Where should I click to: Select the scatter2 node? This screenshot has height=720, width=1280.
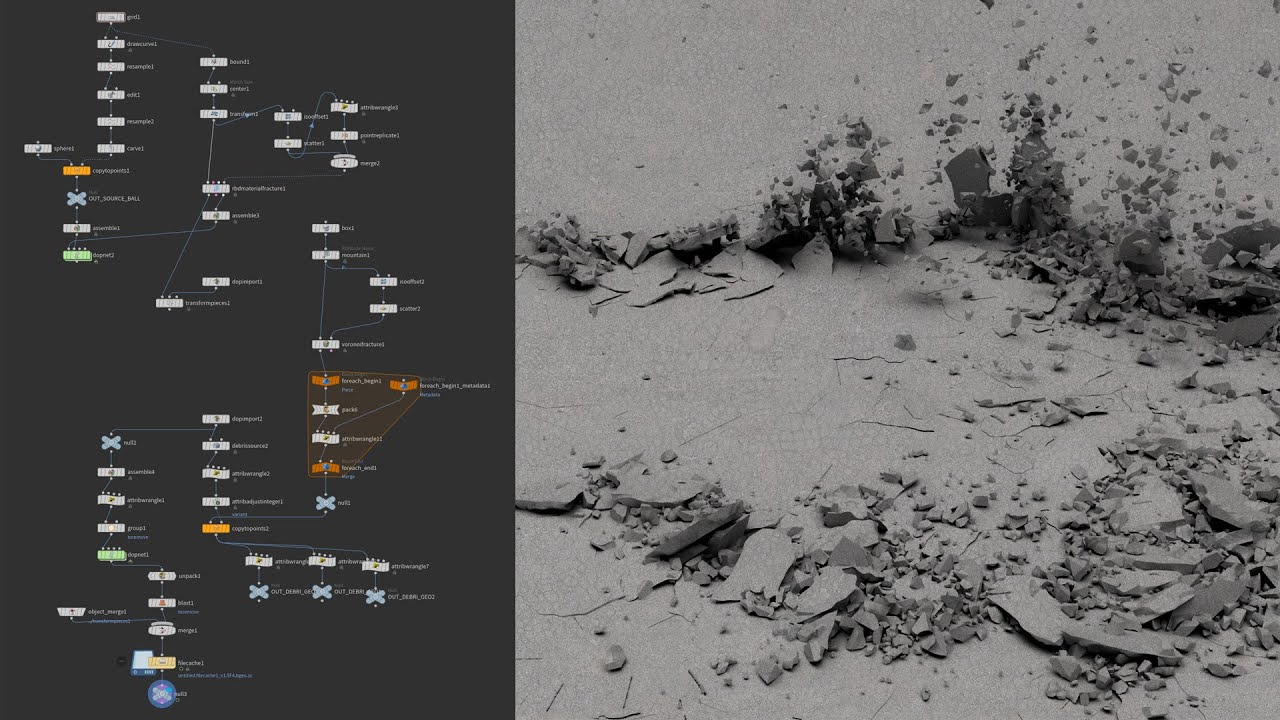pos(383,309)
